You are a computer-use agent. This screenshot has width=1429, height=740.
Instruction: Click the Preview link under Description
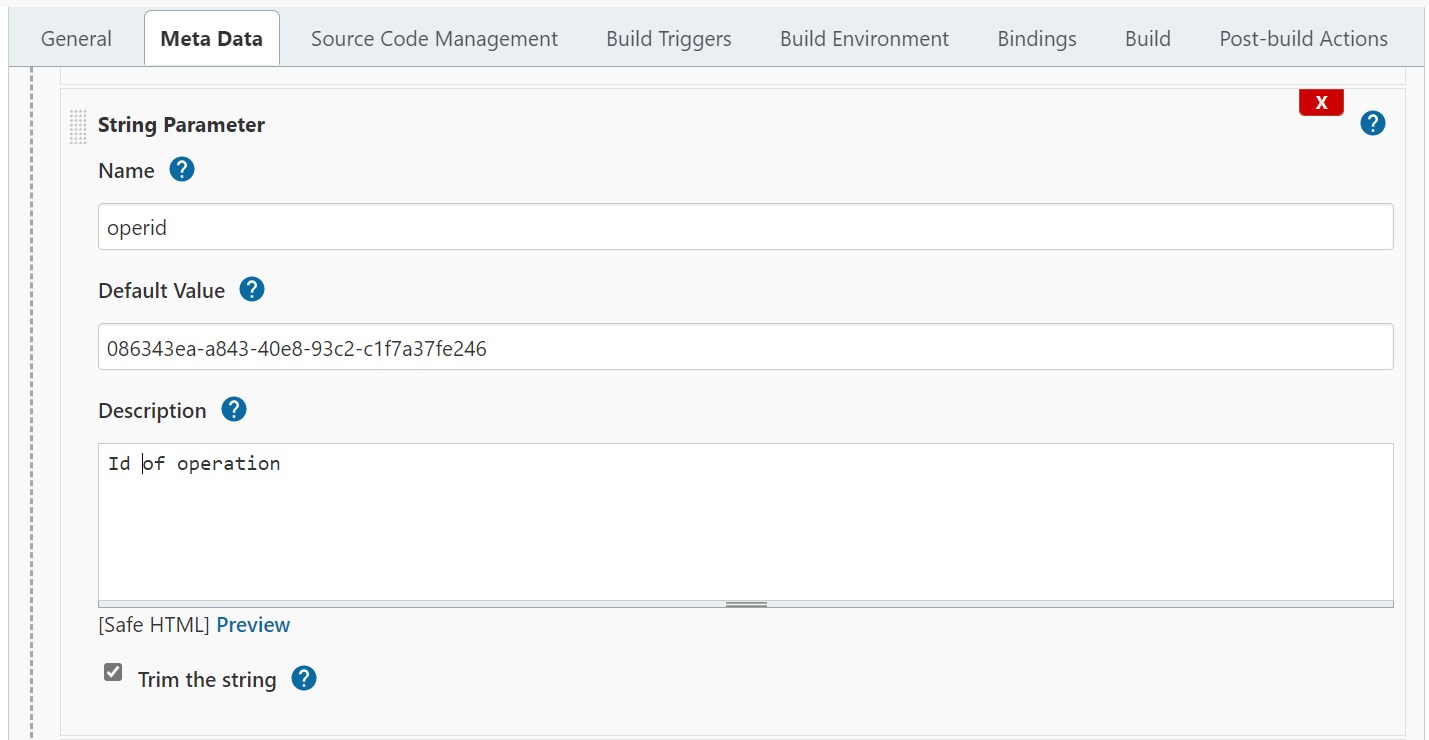pyautogui.click(x=253, y=625)
